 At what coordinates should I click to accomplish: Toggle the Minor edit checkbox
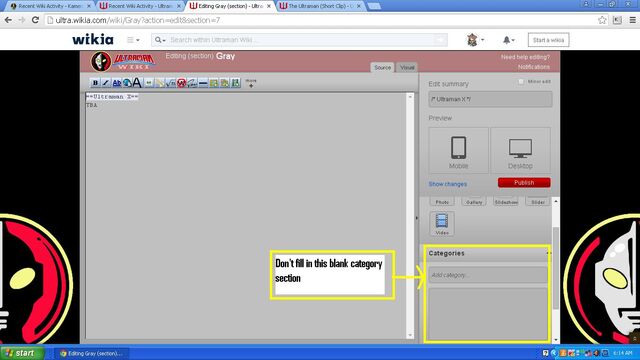[521, 82]
